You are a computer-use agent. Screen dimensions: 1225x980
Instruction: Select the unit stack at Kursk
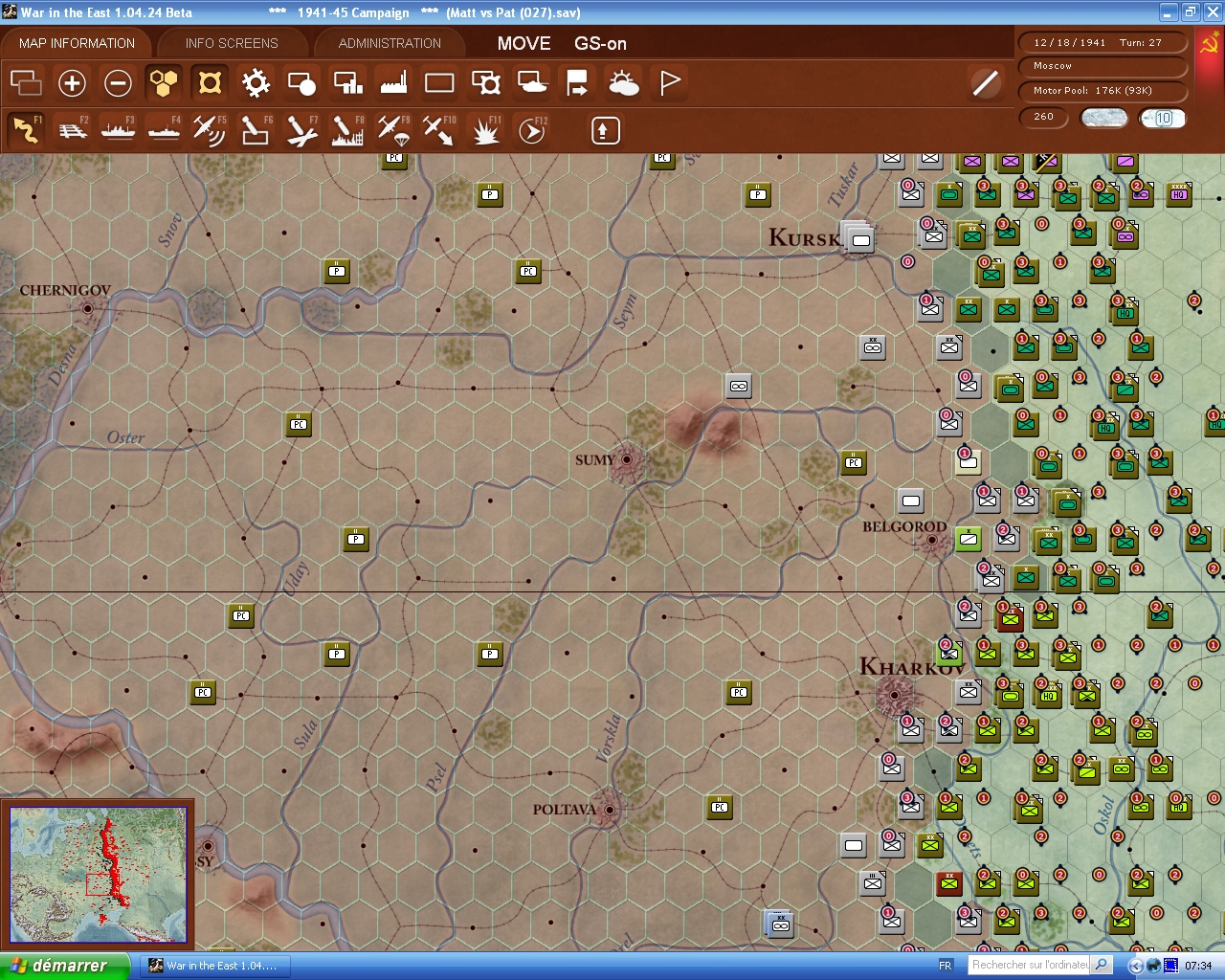pyautogui.click(x=858, y=237)
